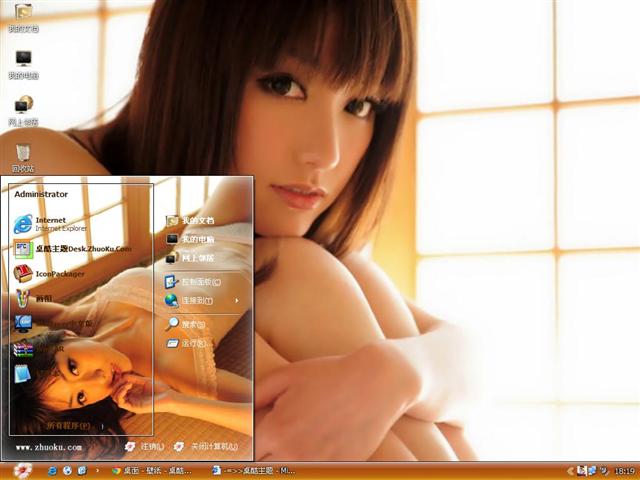Image resolution: width=640 pixels, height=480 pixels.
Task: Launch Internet Explorer from start menu
Action: 51,224
